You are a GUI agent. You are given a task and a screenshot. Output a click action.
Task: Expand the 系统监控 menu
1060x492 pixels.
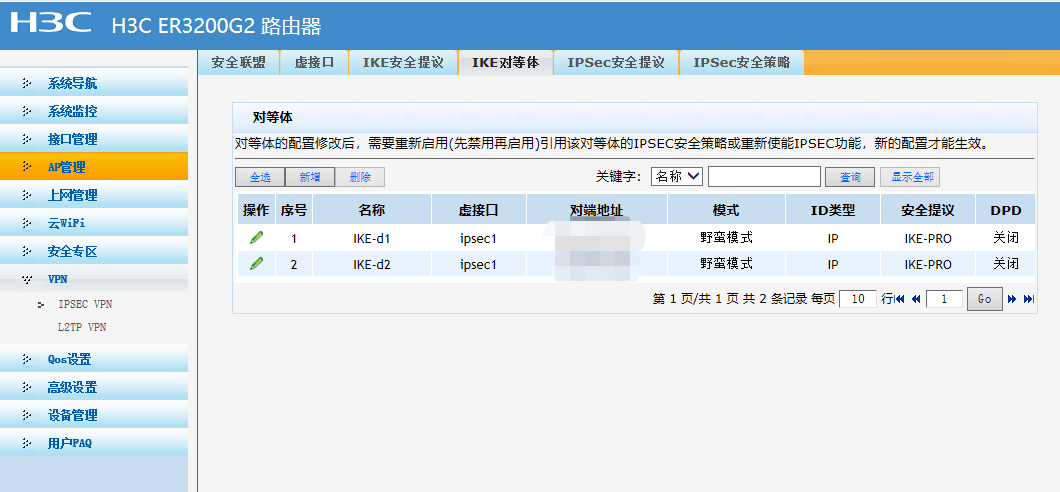pyautogui.click(x=94, y=112)
